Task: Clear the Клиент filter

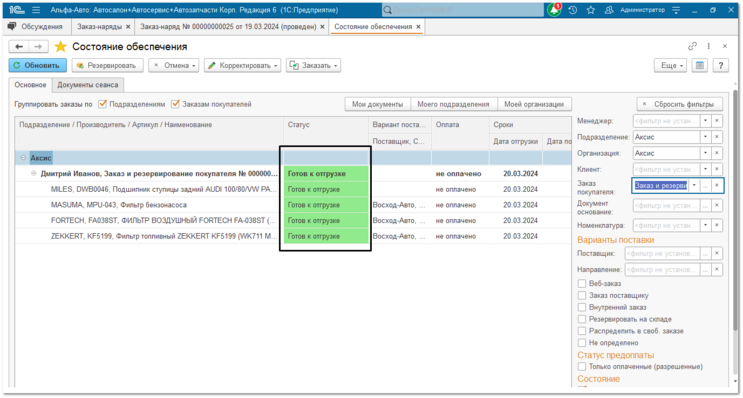Action: [x=717, y=169]
